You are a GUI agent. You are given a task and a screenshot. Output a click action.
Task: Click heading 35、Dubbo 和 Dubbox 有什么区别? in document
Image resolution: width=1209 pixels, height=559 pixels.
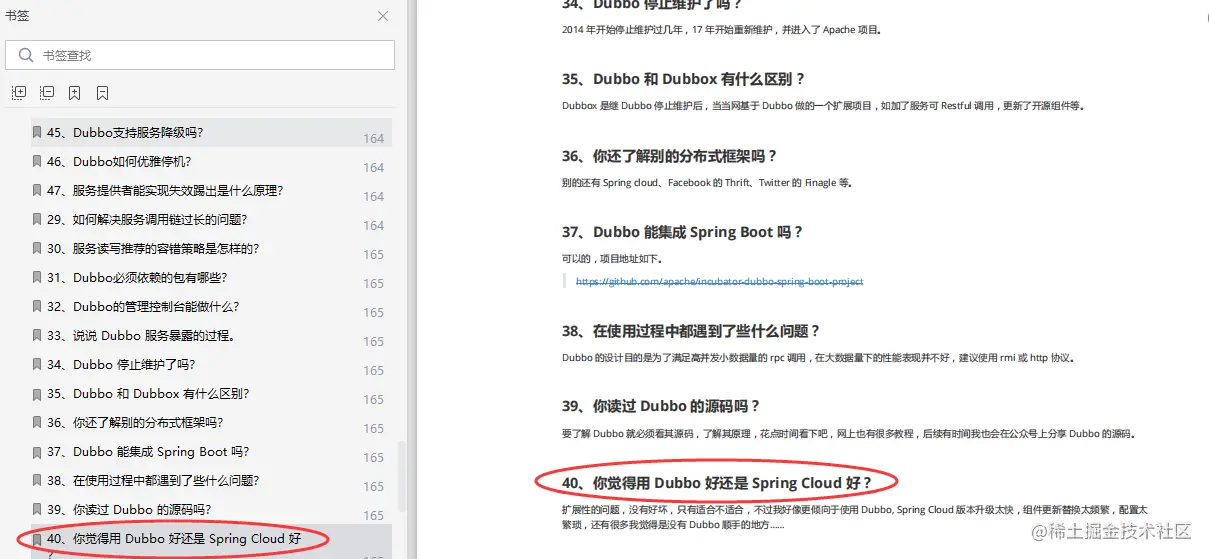point(683,79)
